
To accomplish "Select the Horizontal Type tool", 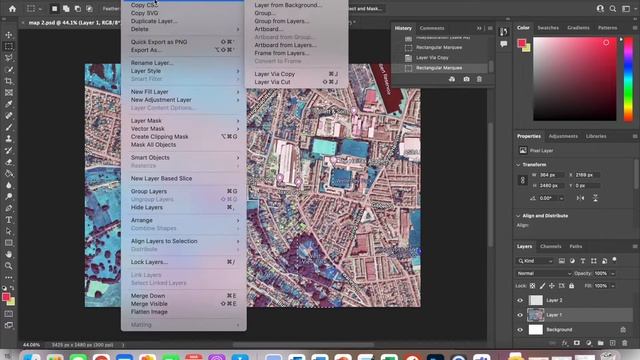I will tap(9, 220).
